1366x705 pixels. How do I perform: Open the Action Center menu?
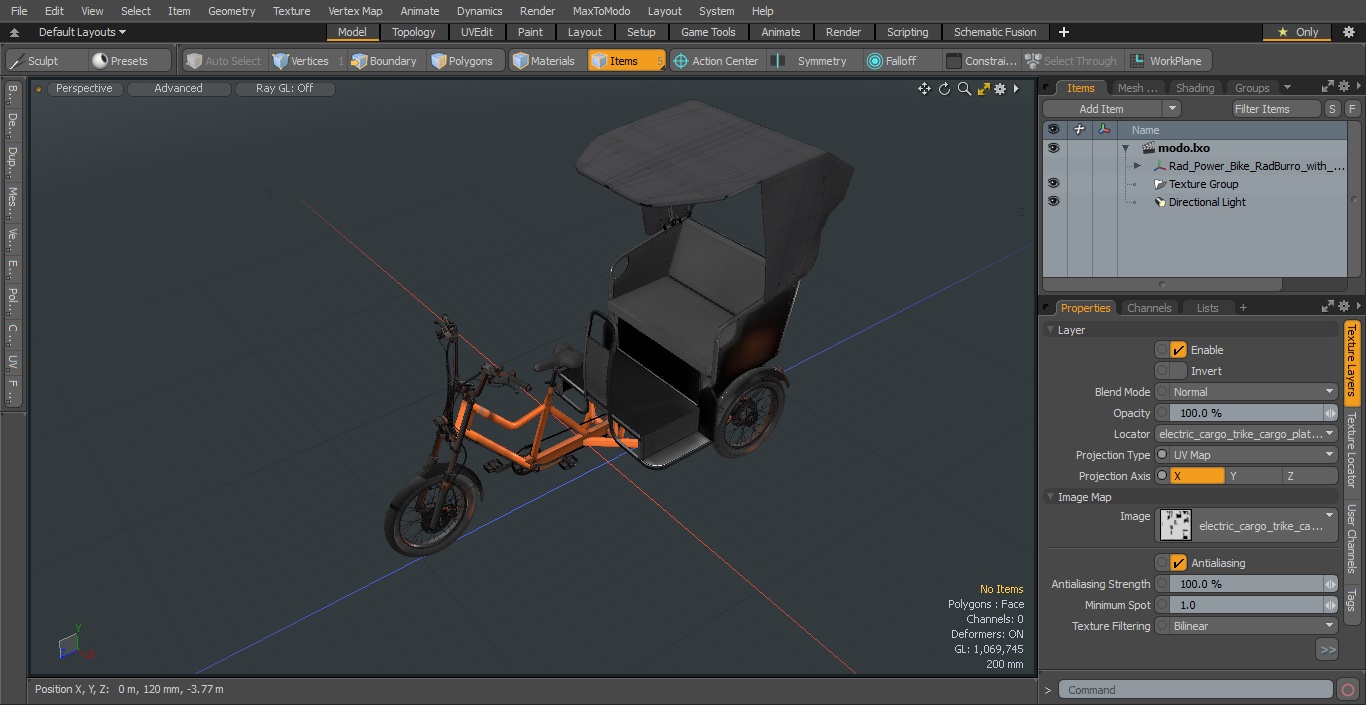(716, 61)
